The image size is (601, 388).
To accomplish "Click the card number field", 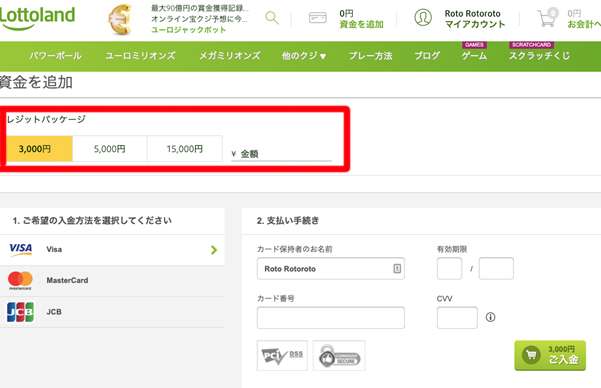I will pos(331,317).
